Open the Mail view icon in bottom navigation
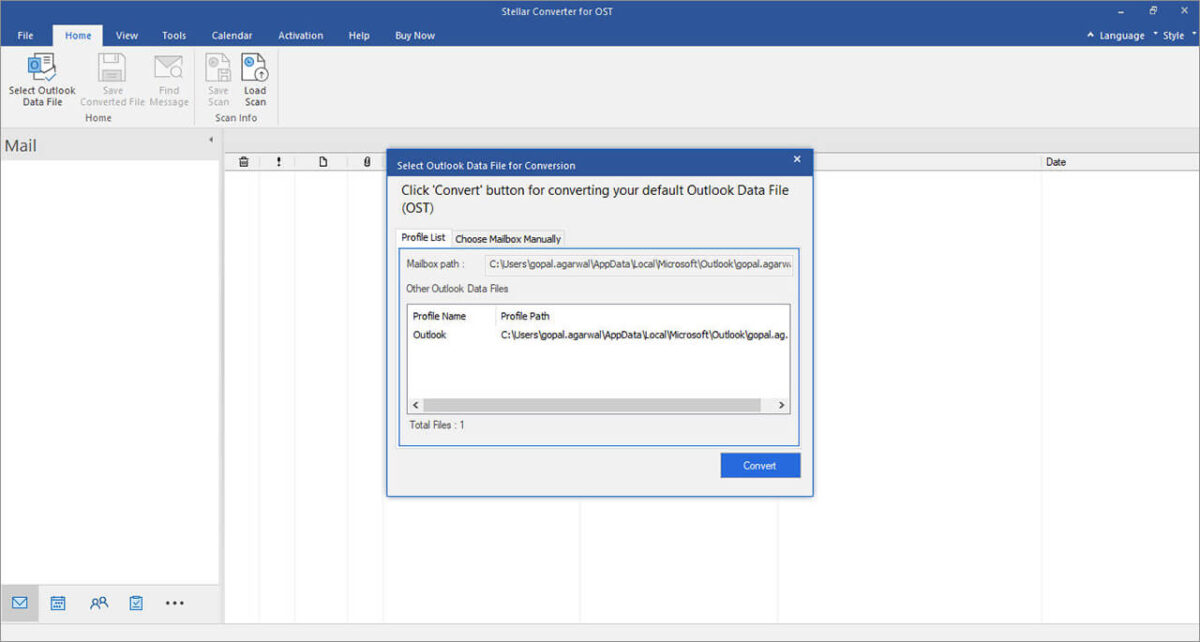Image resolution: width=1200 pixels, height=642 pixels. (19, 603)
